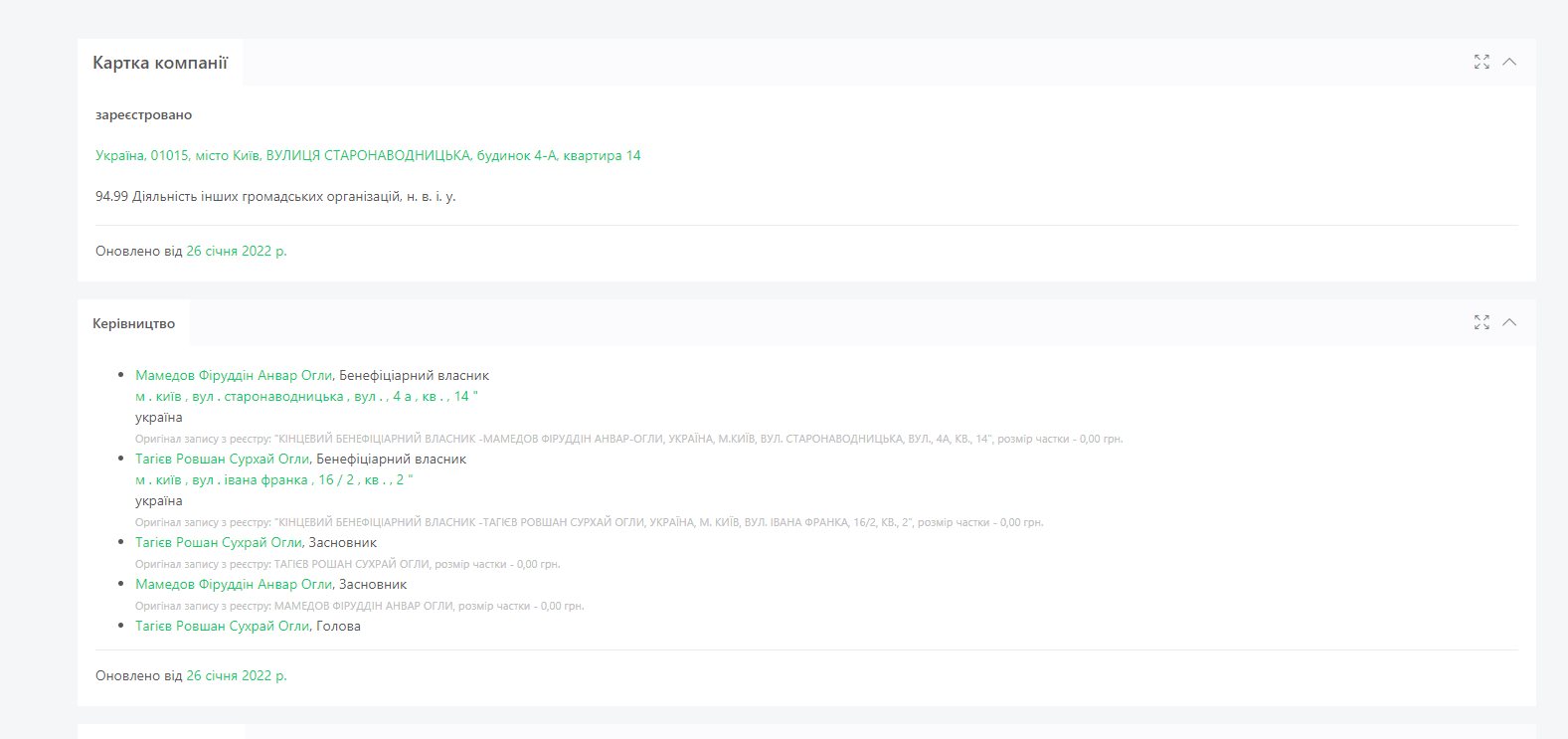Open Тагієв Ровшан beneficiary owner profile

223,459
